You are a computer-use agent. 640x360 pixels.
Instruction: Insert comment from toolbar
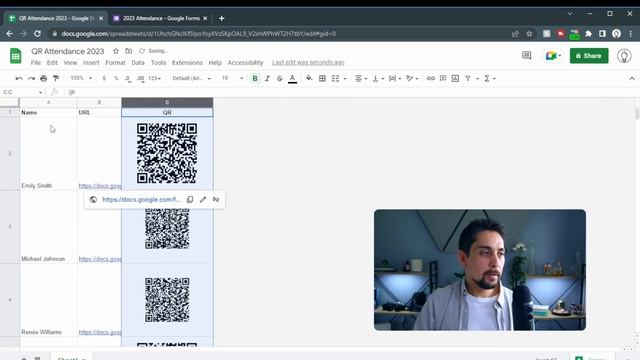coord(443,78)
